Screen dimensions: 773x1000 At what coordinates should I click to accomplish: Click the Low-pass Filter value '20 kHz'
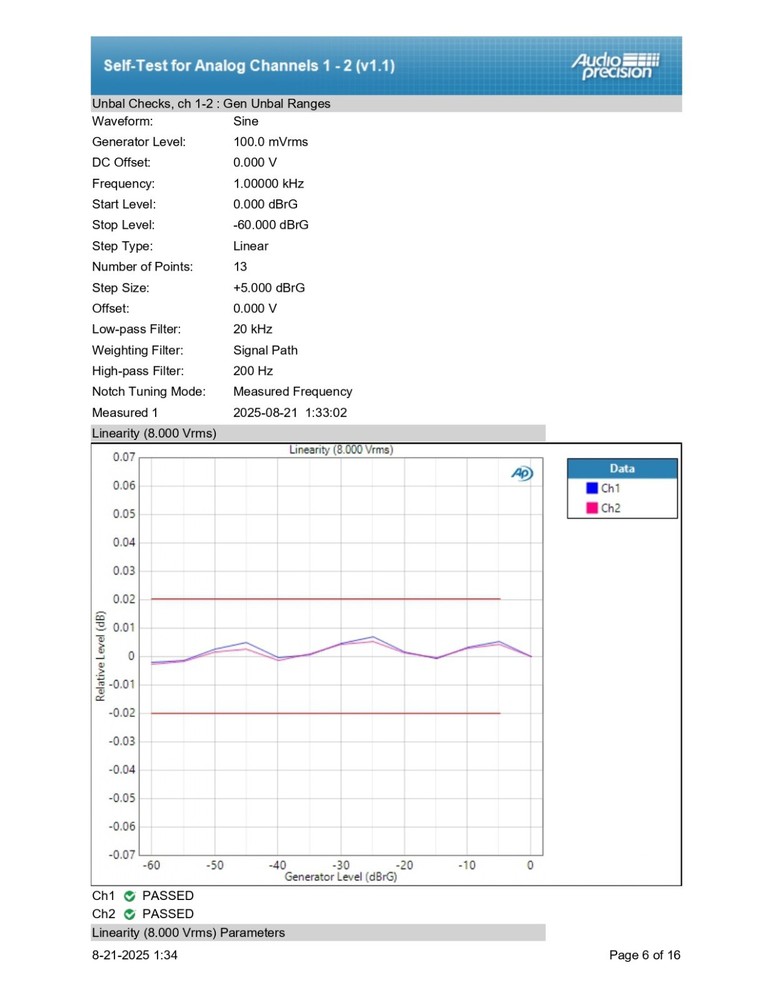pos(253,329)
